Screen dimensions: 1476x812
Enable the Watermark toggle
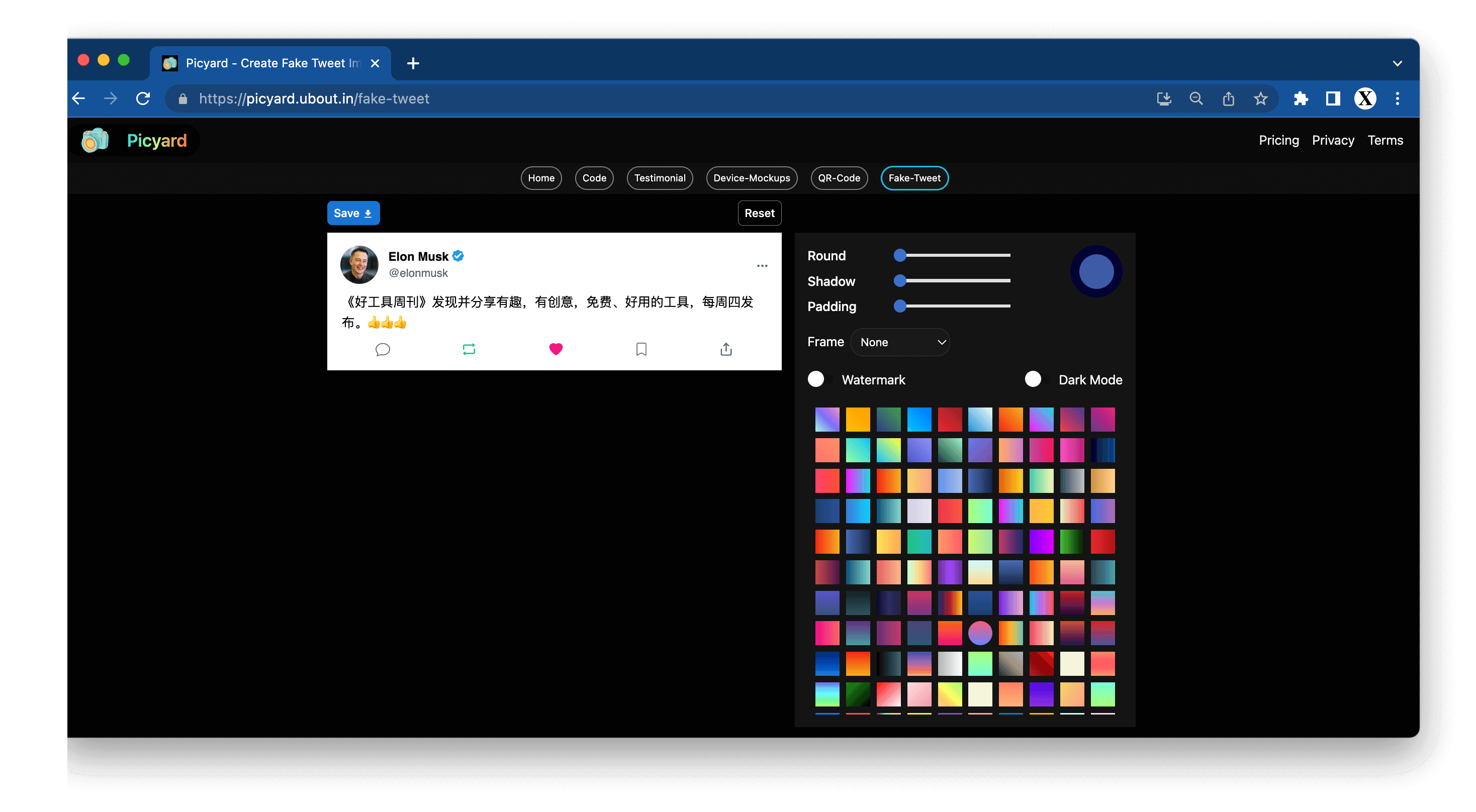(x=819, y=379)
